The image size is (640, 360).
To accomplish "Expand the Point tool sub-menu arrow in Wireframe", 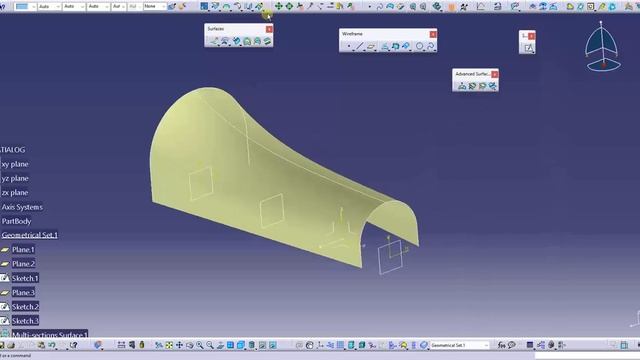I will [353, 50].
